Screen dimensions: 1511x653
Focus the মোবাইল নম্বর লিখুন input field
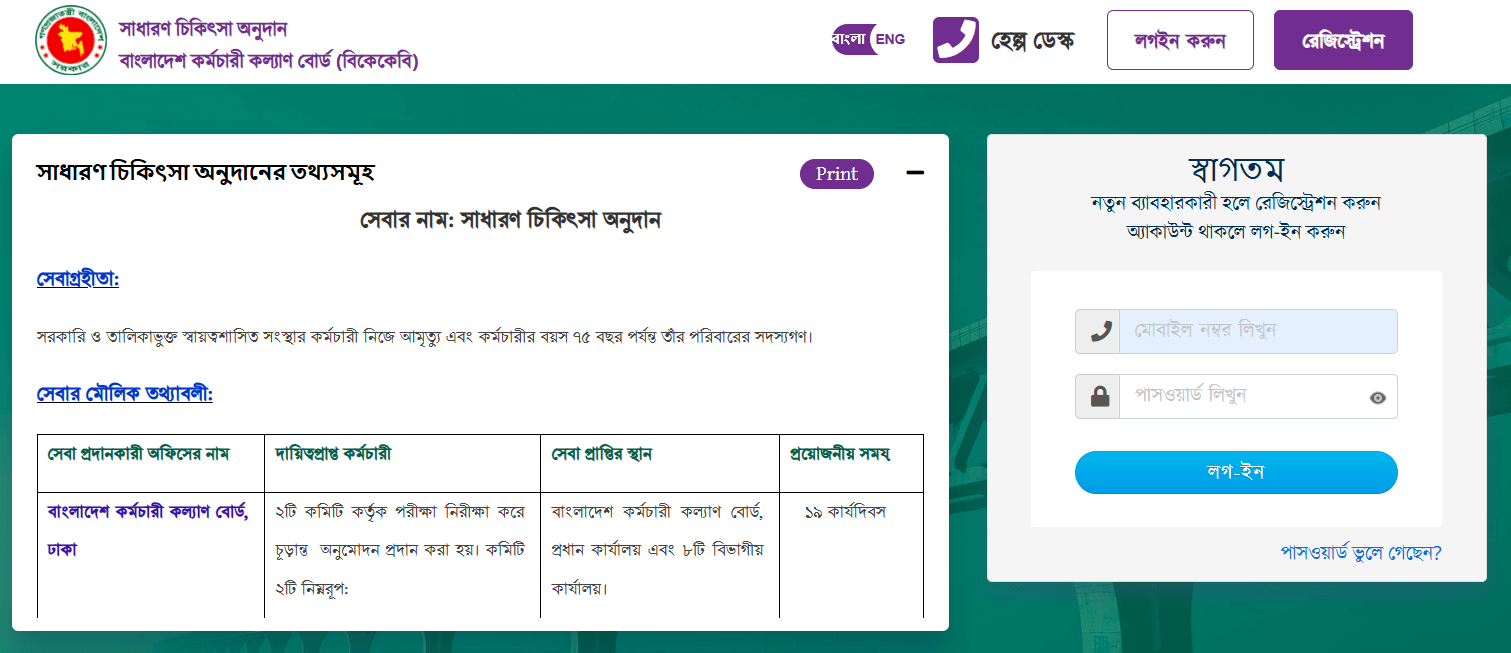[x=1258, y=331]
